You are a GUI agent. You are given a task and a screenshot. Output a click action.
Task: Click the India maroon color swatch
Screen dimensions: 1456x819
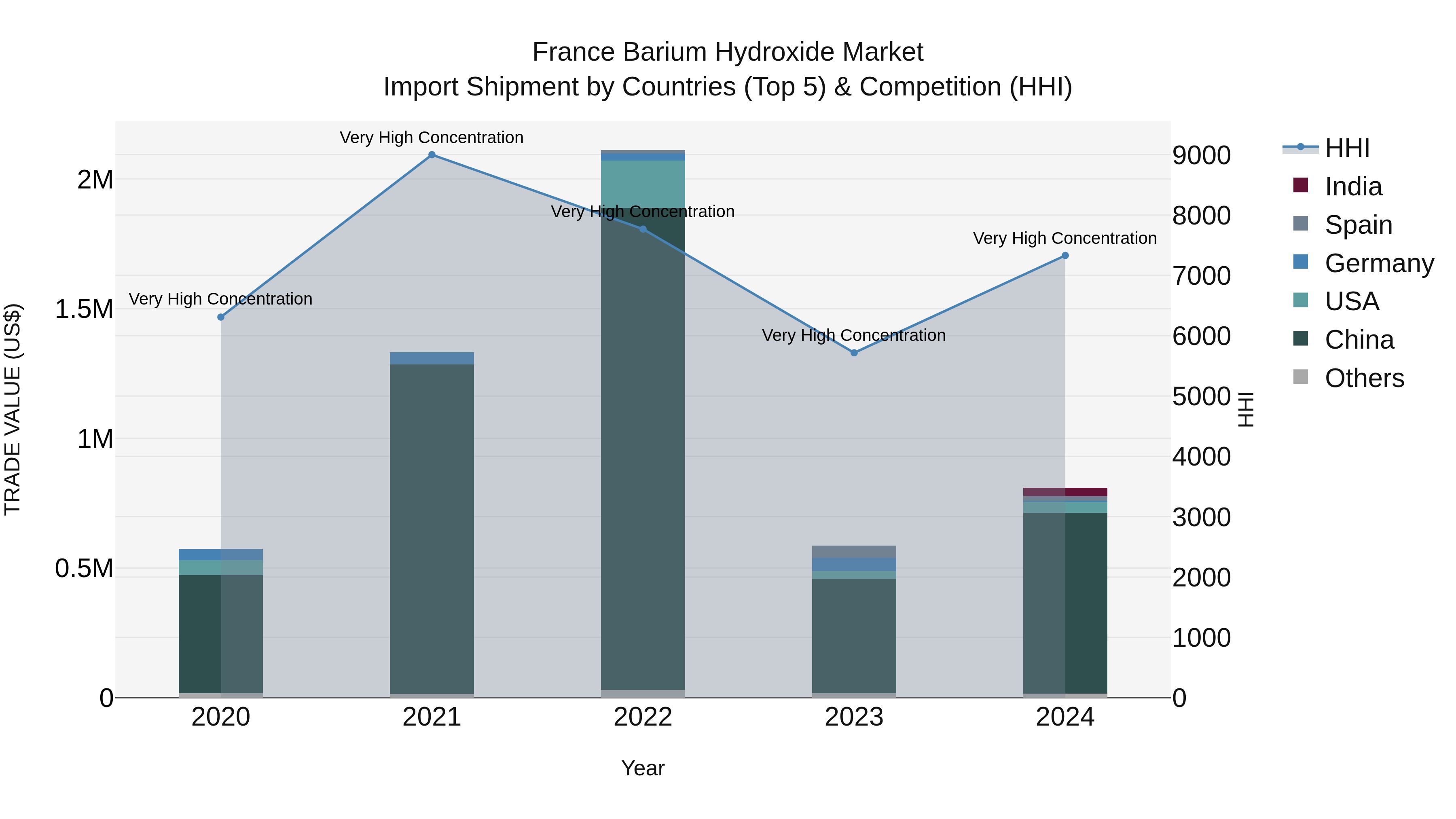tap(1301, 185)
